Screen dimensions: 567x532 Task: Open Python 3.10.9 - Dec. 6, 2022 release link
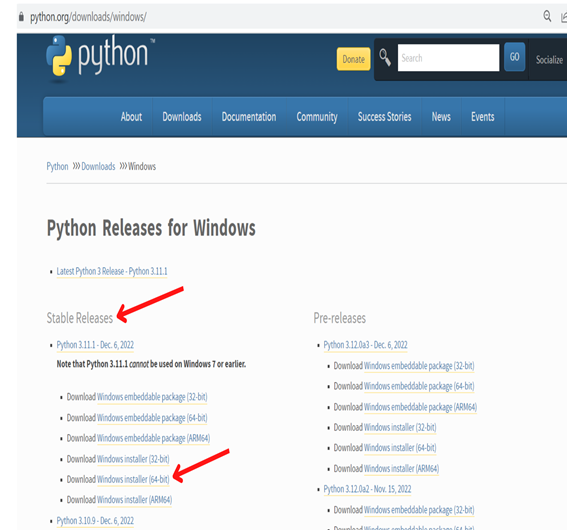tap(95, 521)
